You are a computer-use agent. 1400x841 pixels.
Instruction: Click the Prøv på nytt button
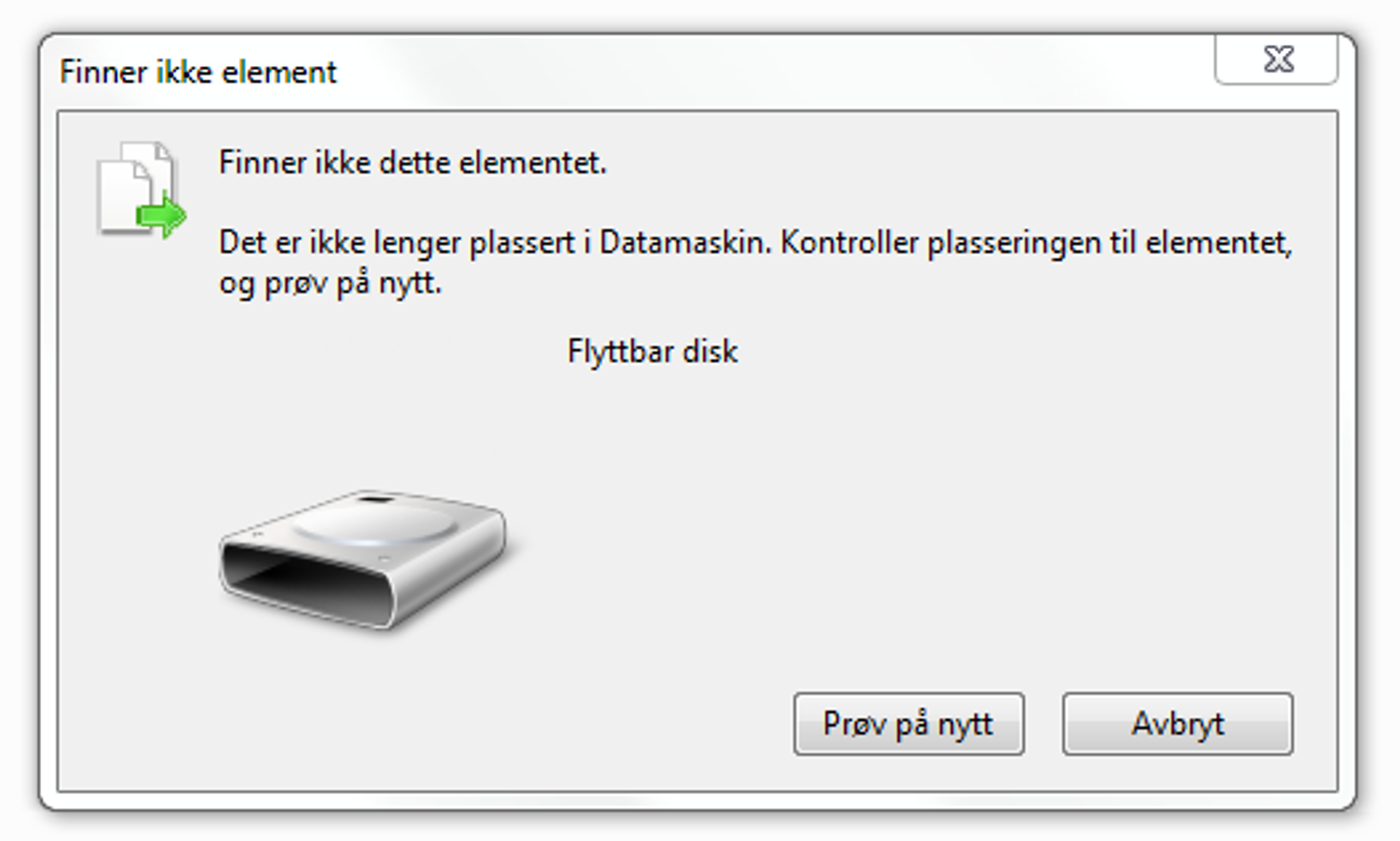pyautogui.click(x=909, y=723)
